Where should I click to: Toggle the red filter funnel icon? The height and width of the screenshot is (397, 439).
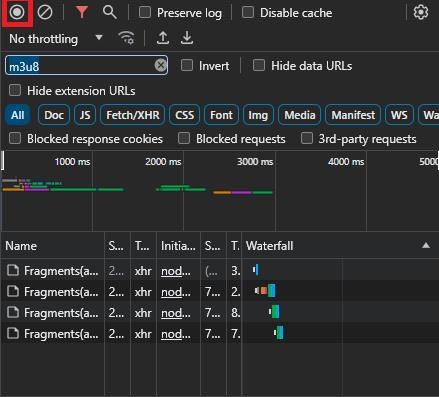click(x=82, y=12)
